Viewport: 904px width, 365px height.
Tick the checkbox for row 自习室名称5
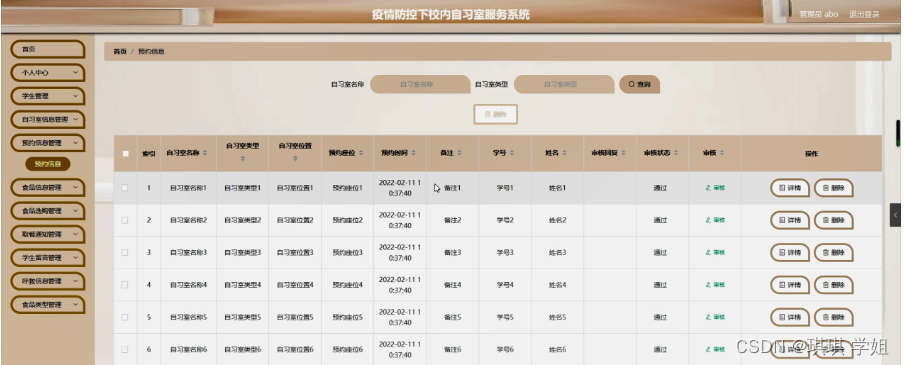click(125, 317)
